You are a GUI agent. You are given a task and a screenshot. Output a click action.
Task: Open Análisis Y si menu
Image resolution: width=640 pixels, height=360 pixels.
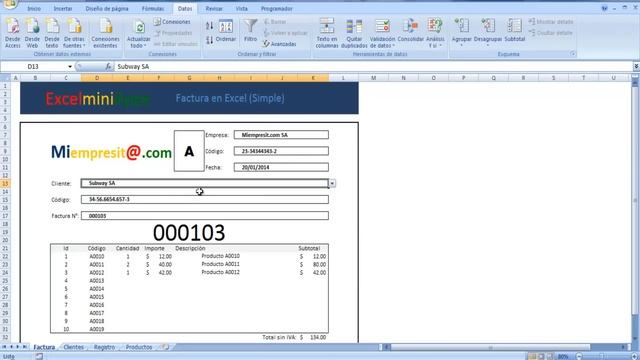[x=435, y=33]
